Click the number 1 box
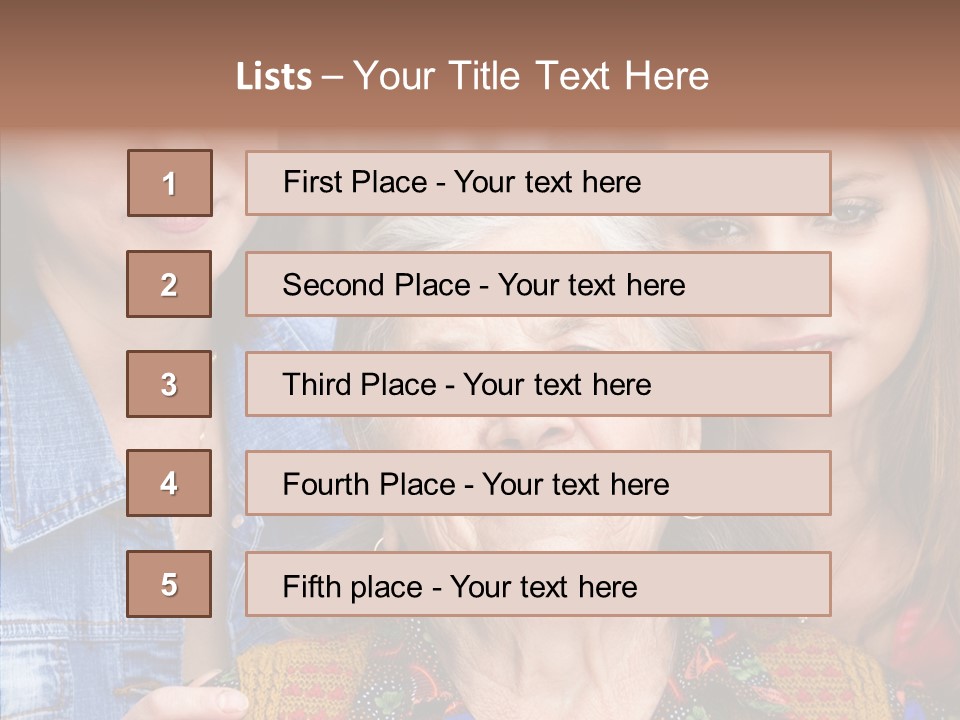Viewport: 960px width, 720px height. tap(169, 183)
